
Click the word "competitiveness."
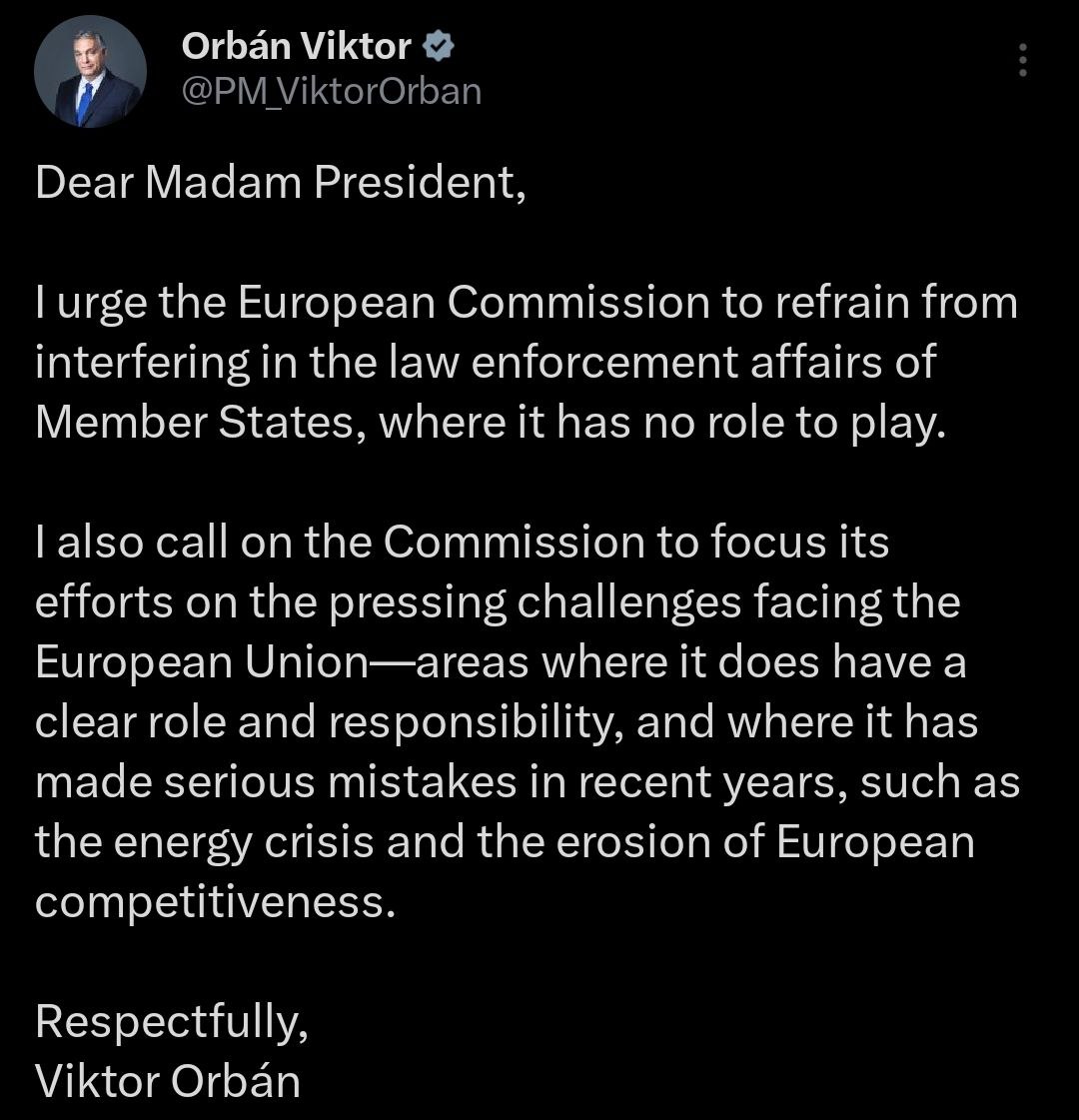click(x=210, y=902)
